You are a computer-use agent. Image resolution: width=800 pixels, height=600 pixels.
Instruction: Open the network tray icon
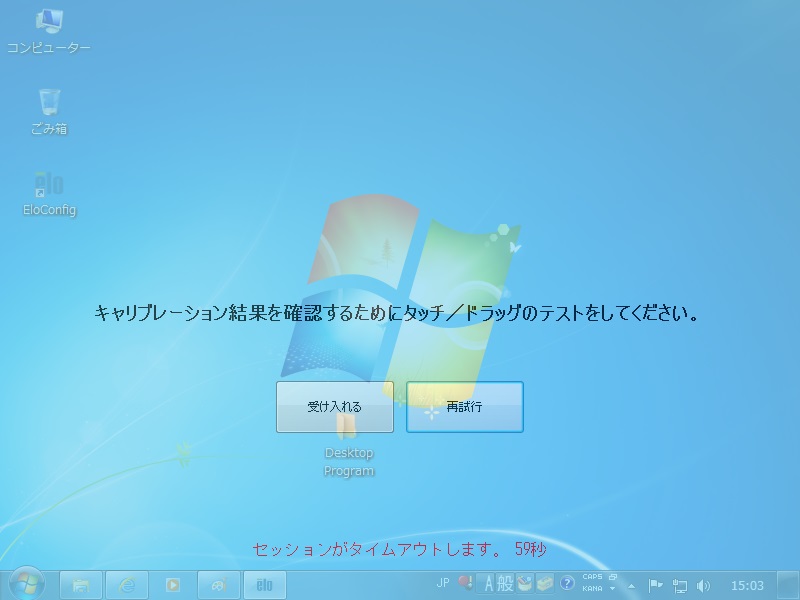tap(680, 585)
